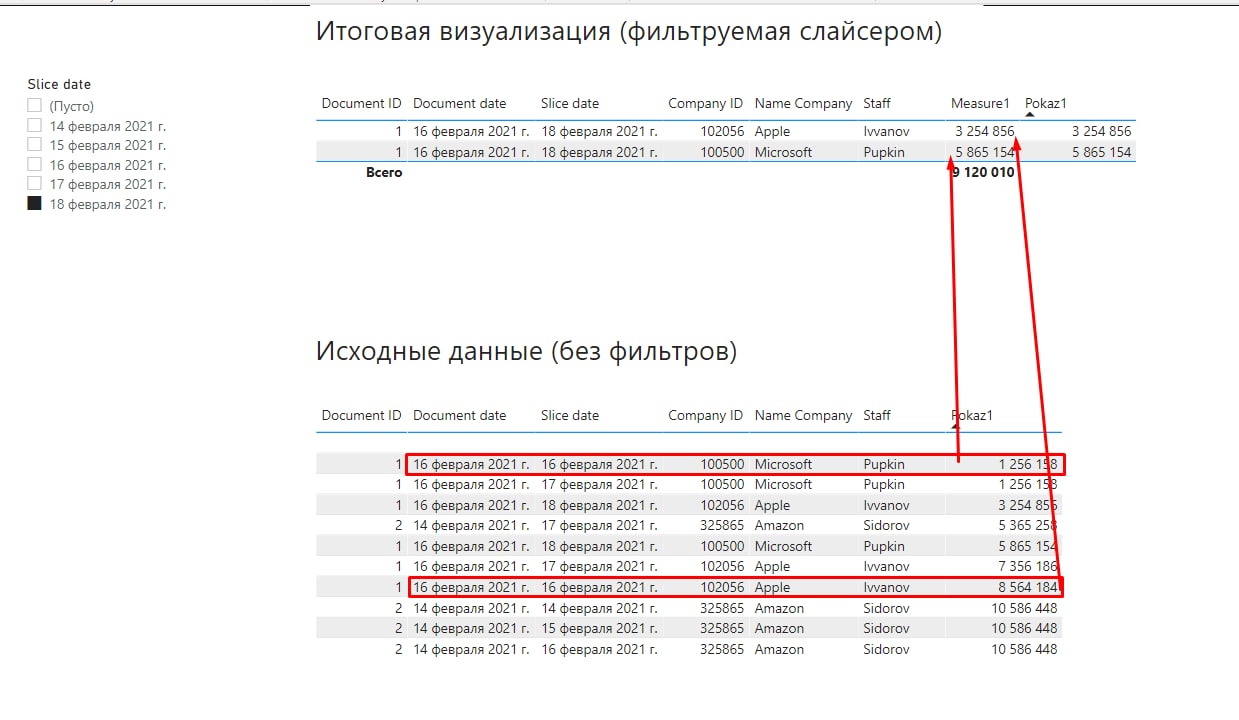Image resolution: width=1239 pixels, height=720 pixels.
Task: Sort top table by Document date header
Action: pyautogui.click(x=459, y=103)
